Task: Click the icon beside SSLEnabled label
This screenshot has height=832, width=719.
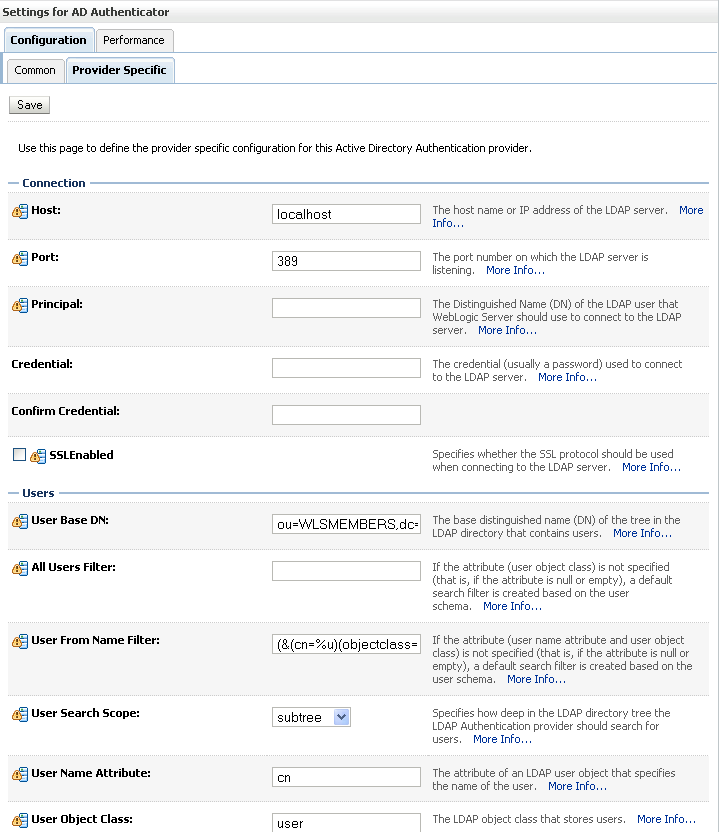Action: tap(38, 456)
